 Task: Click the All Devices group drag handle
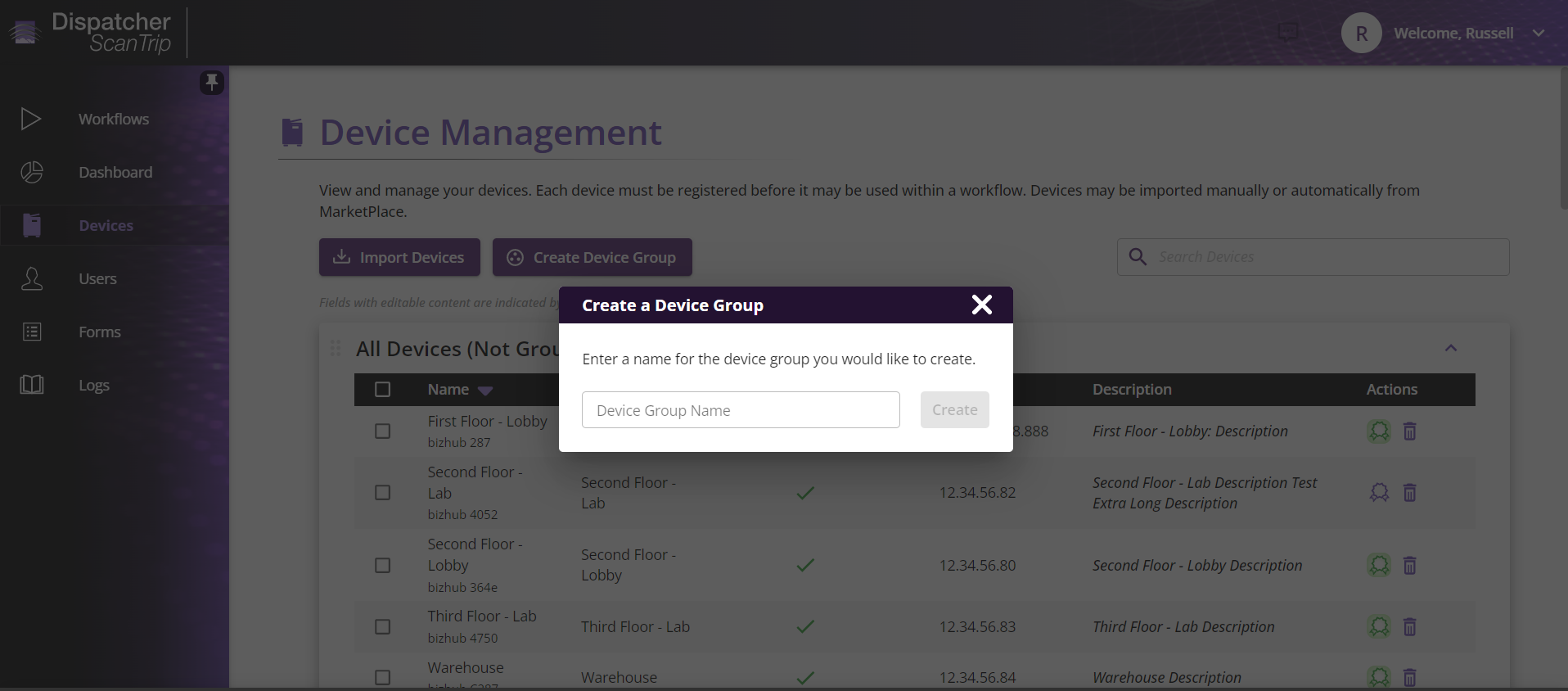click(336, 348)
